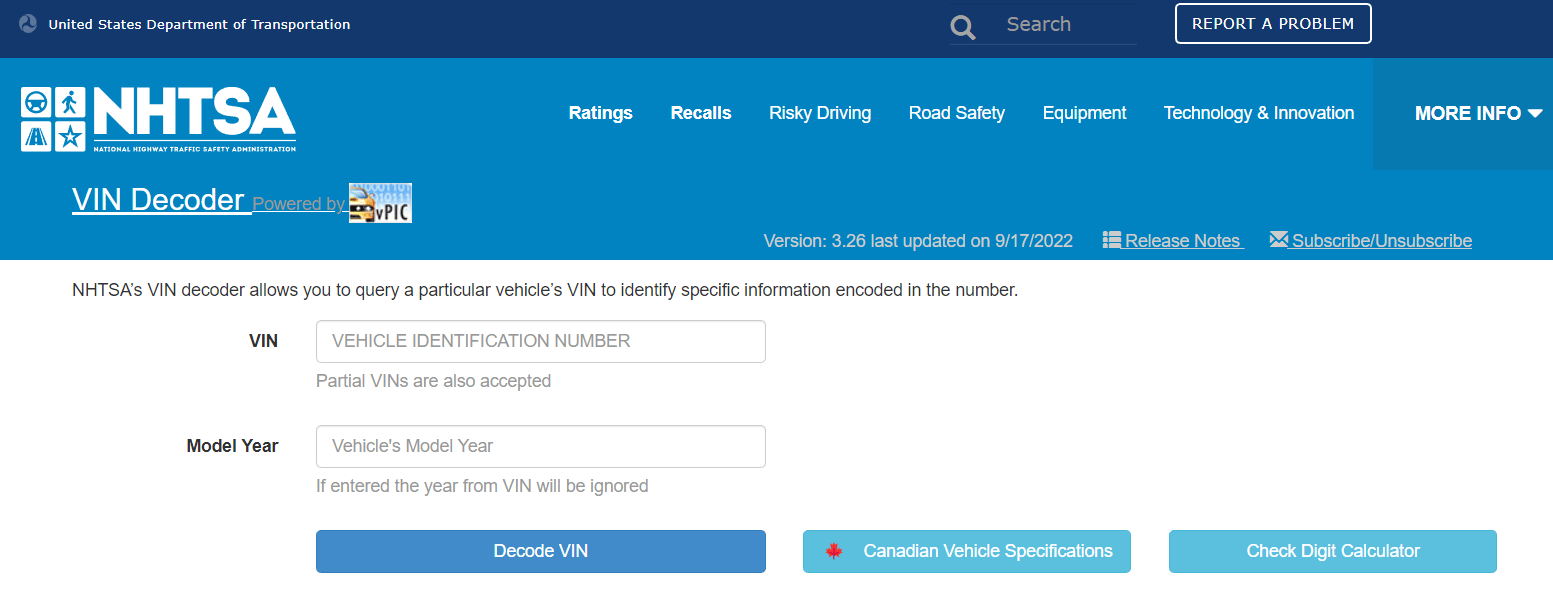
Task: Open the Equipment navigation item
Action: 1084,113
